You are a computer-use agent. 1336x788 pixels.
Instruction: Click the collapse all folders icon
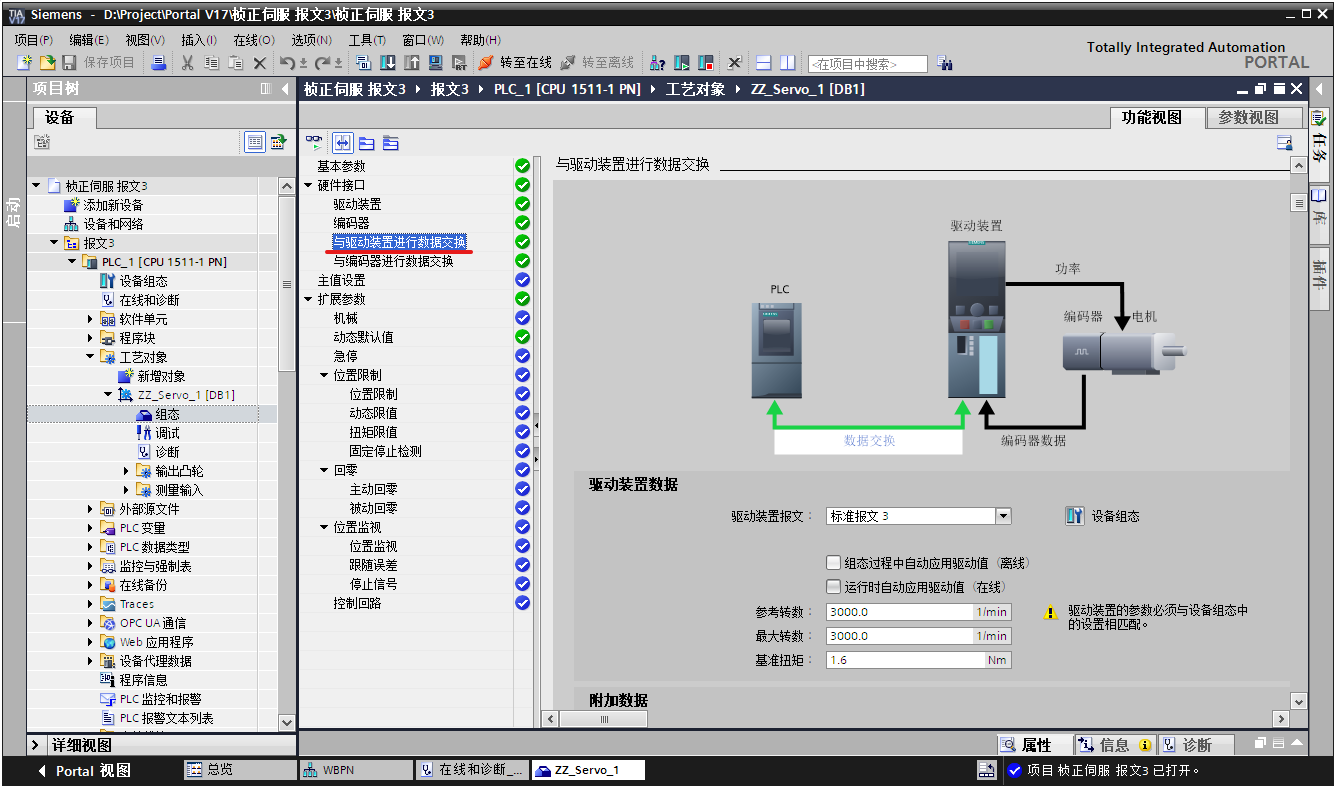(367, 143)
